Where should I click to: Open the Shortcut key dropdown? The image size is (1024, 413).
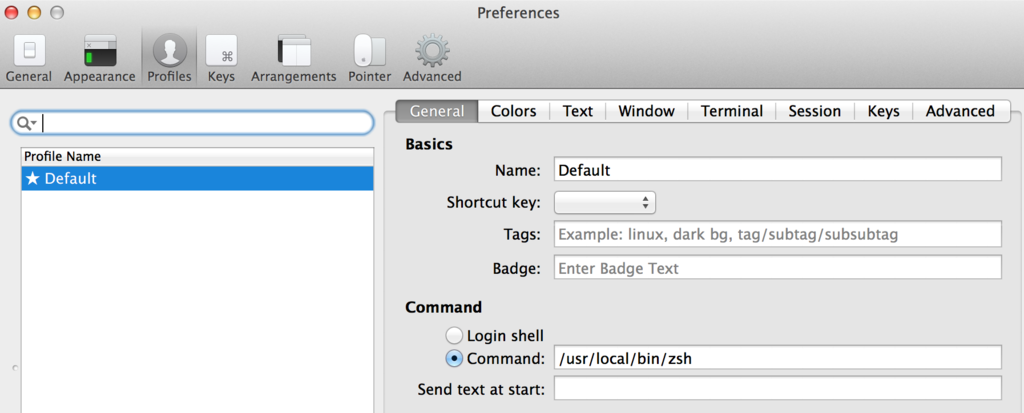click(x=604, y=203)
